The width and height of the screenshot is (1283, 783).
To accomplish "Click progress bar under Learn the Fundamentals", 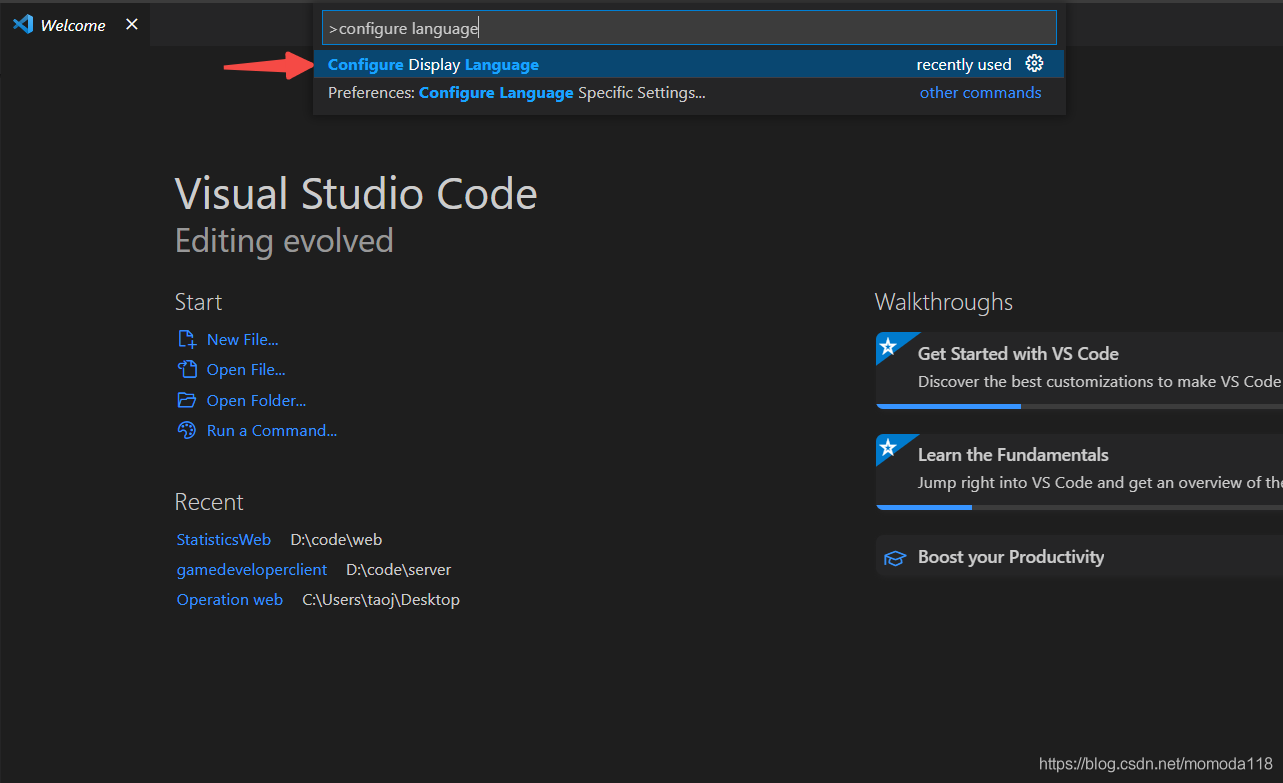I will coord(1079,507).
